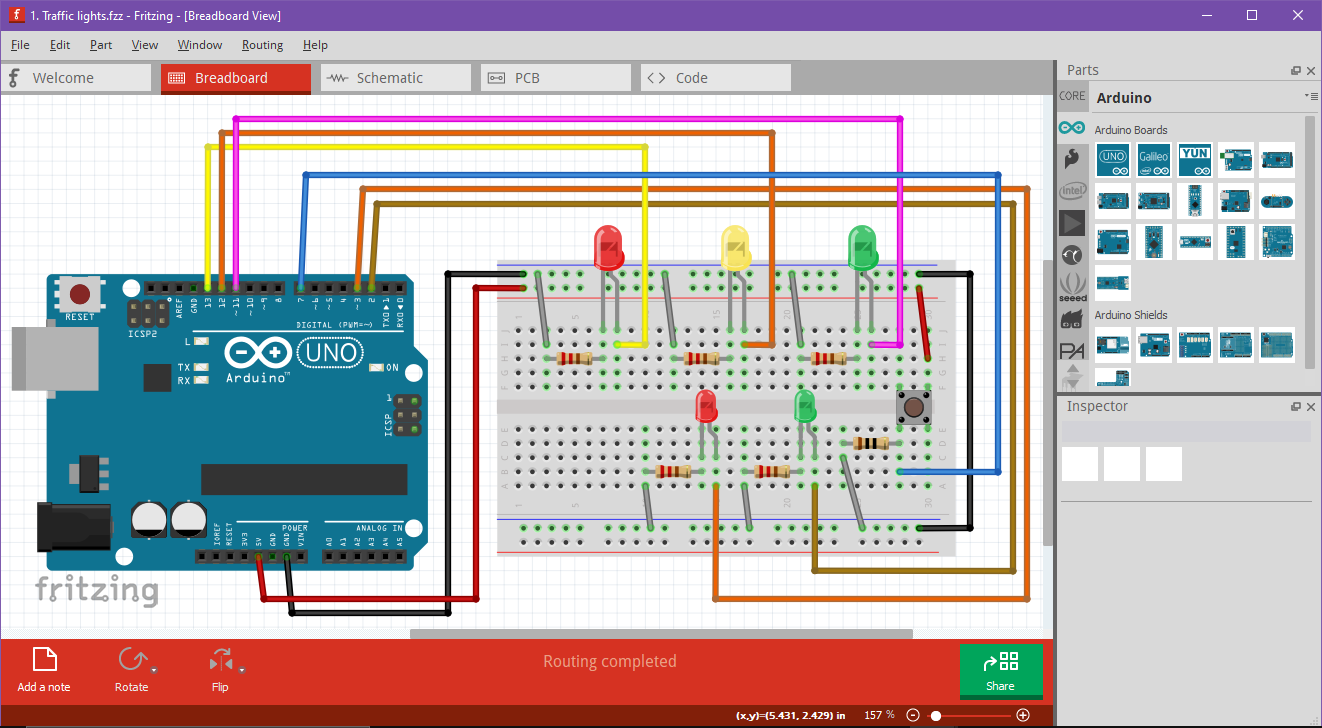Click the green Share button
Screen dimensions: 1322x728
click(1001, 671)
